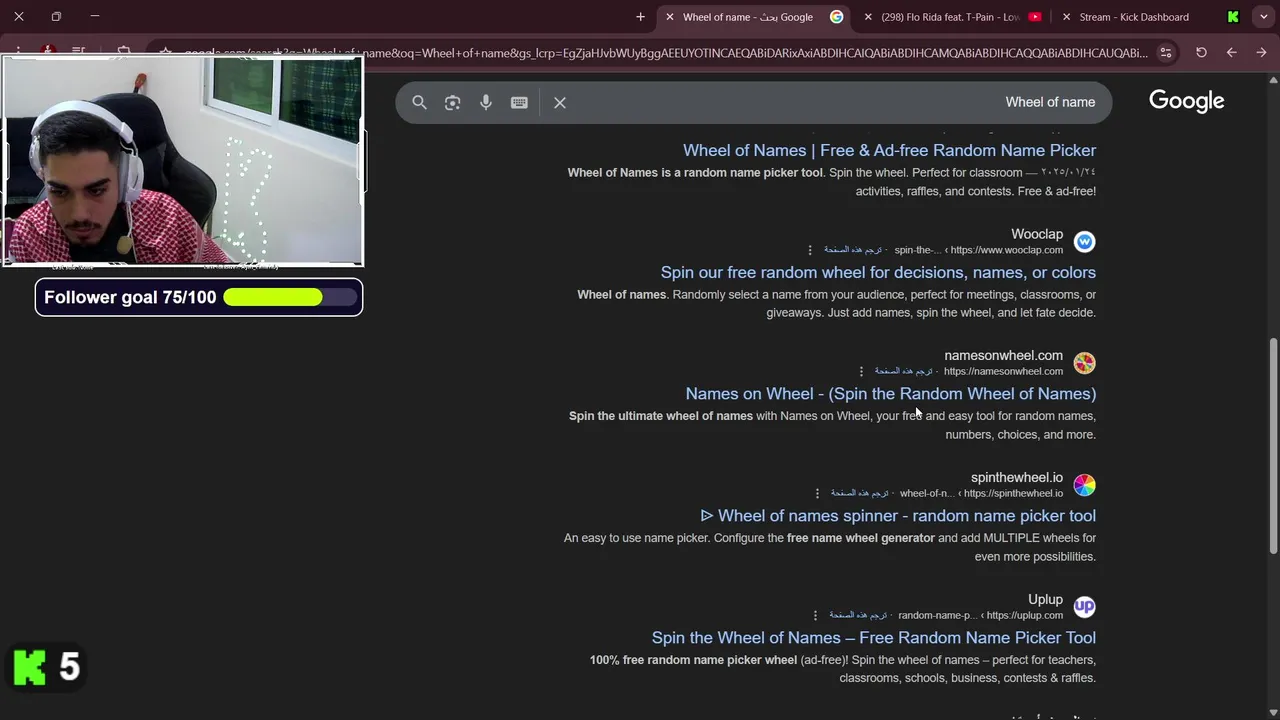The width and height of the screenshot is (1280, 720).
Task: Click the https://www.wooclap.com URL text
Action: point(1007,250)
